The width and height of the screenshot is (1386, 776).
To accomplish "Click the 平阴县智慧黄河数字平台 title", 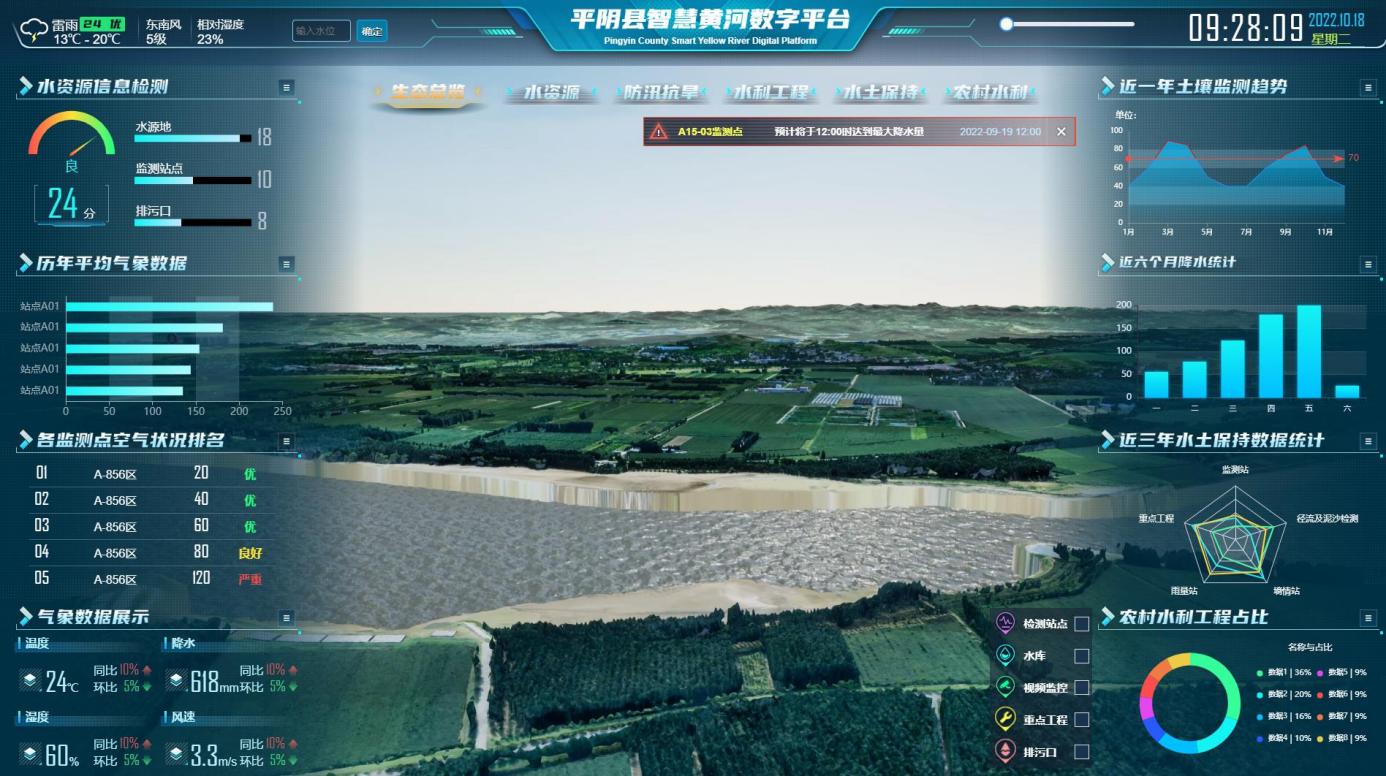I will pyautogui.click(x=710, y=19).
